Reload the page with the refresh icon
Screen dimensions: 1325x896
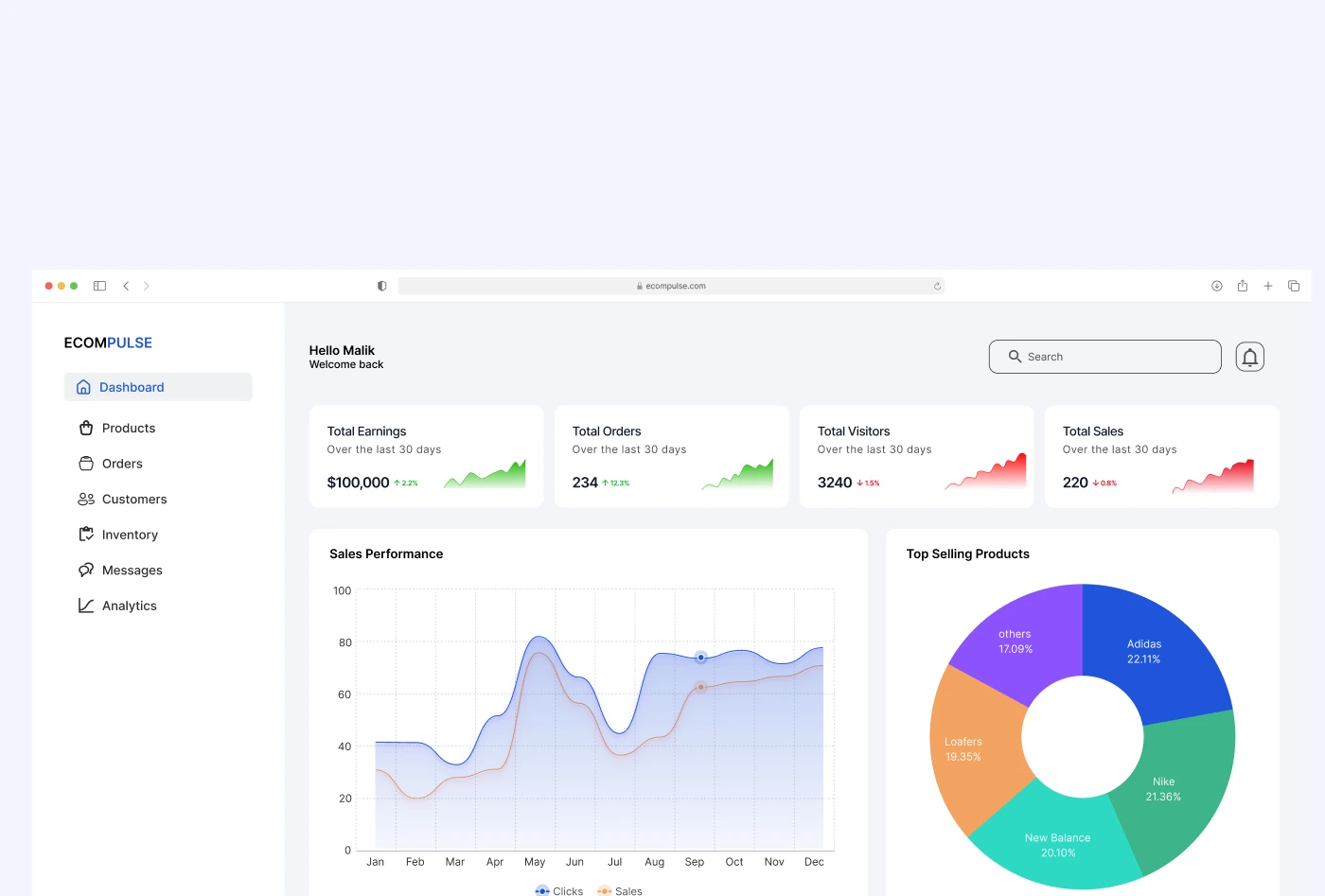pos(938,286)
